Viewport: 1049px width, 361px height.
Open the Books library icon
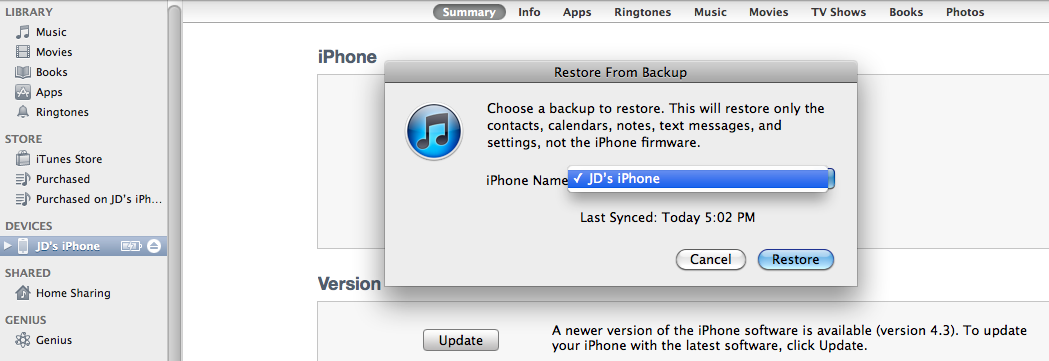[23, 72]
